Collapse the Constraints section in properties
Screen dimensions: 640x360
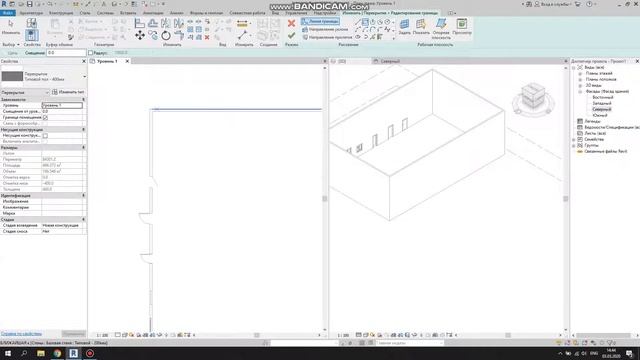[x=83, y=100]
